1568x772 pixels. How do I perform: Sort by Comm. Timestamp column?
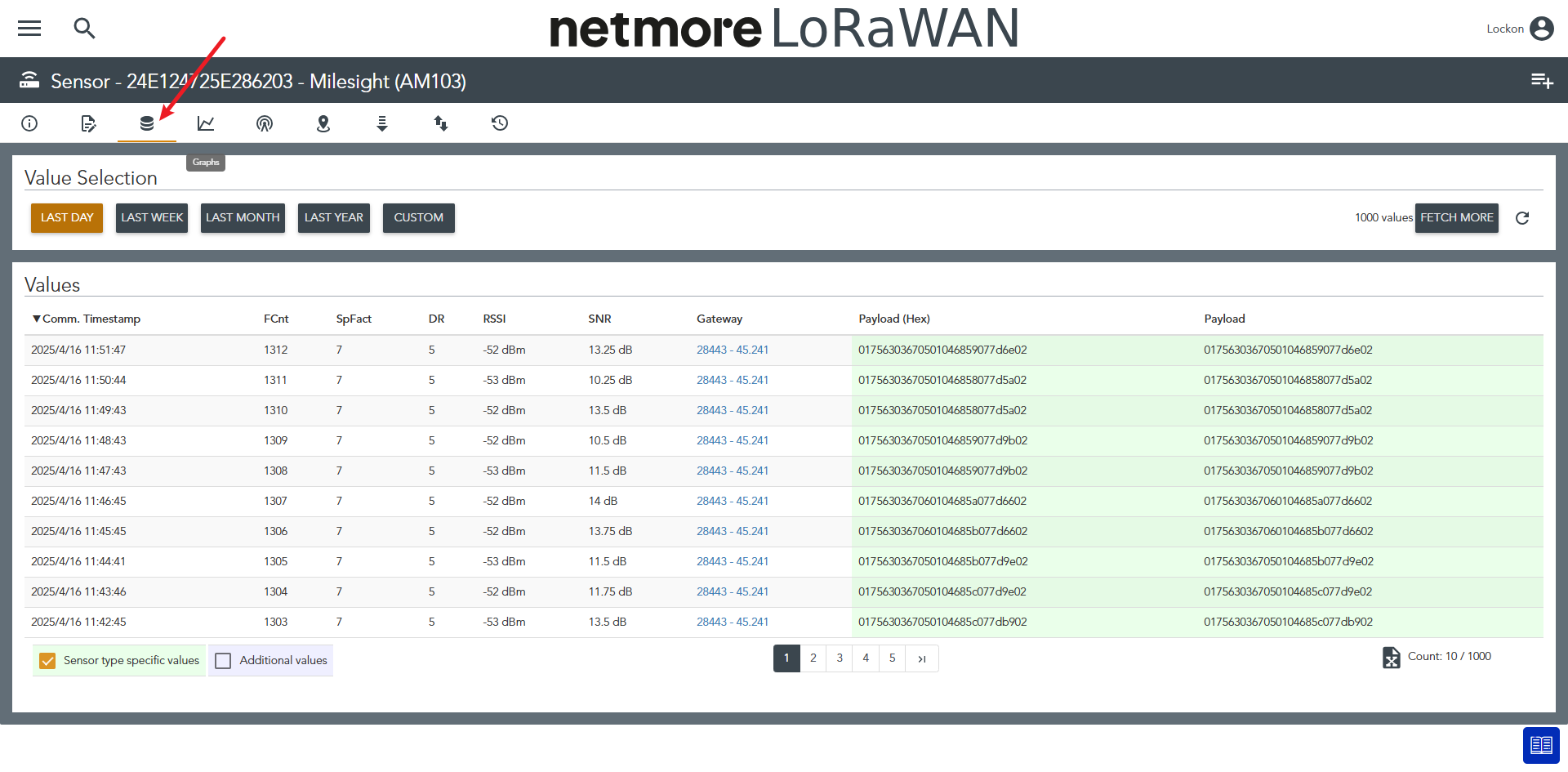86,319
